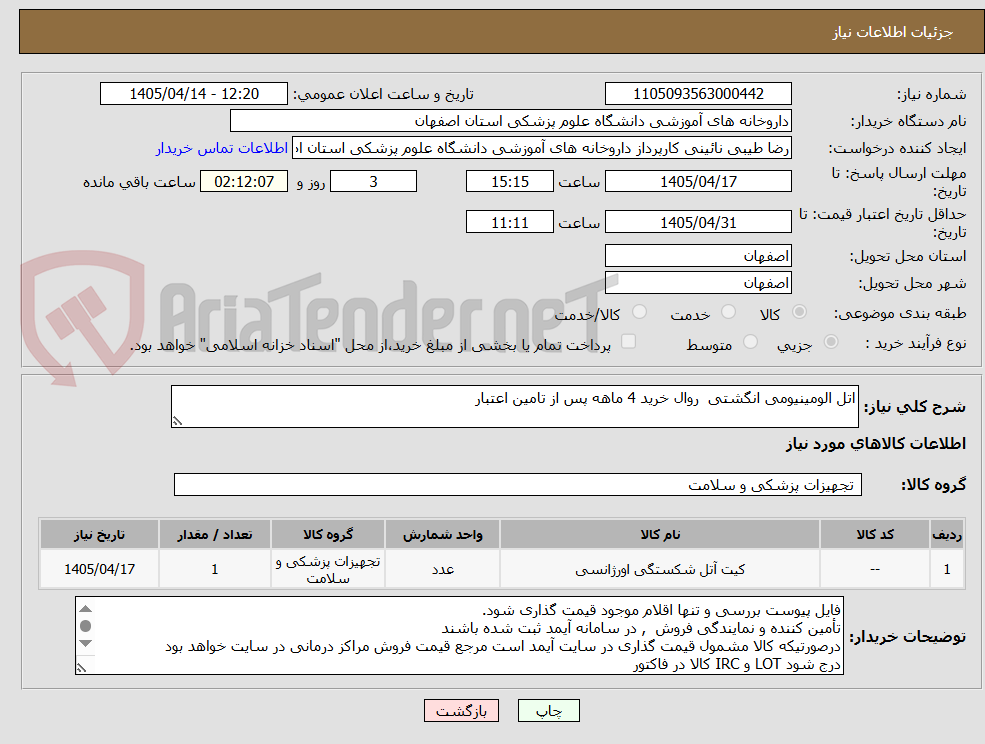Click the scrollbar thumb in buyer notes
Viewport: 985px width, 744px height.
(x=86, y=626)
